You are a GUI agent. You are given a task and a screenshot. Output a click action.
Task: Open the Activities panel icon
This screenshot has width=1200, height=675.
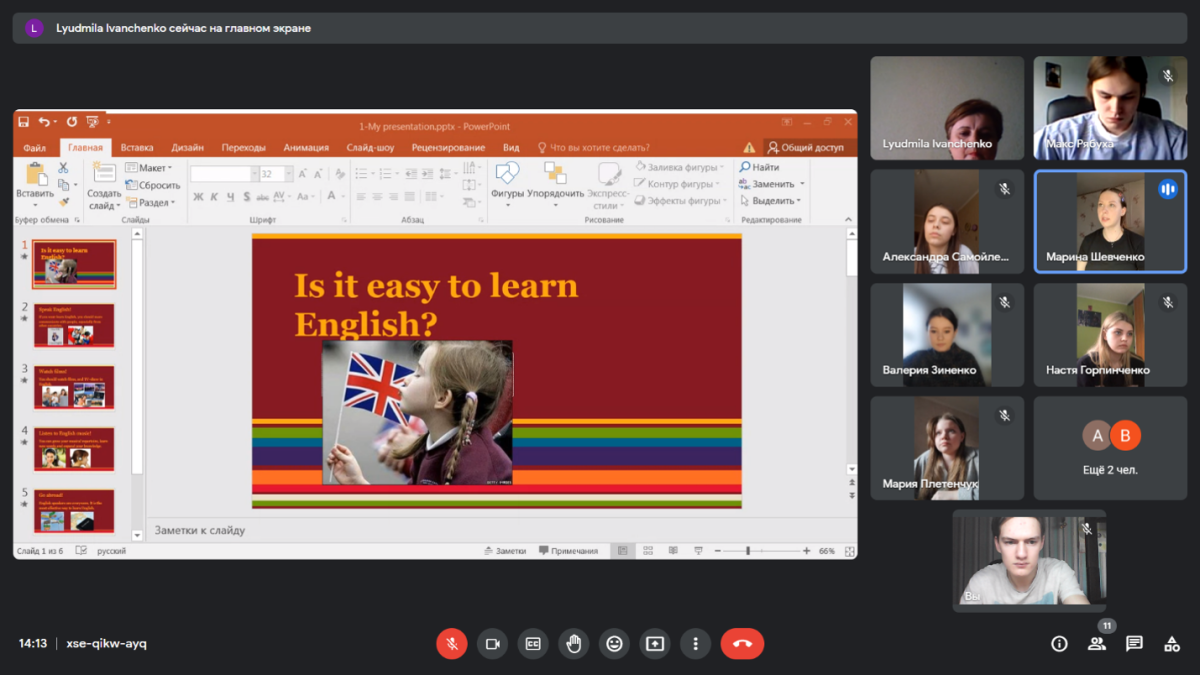(x=1172, y=644)
